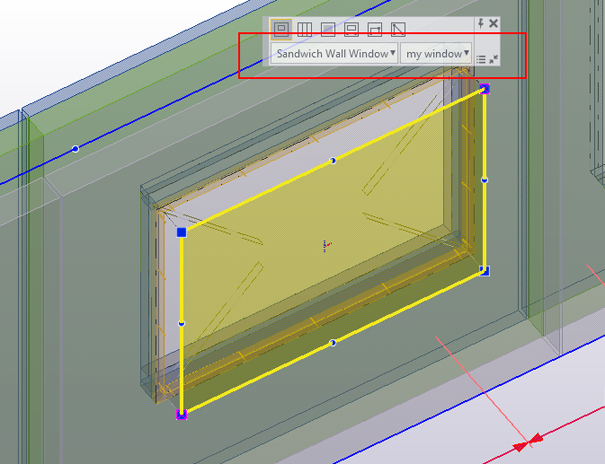Select the top-left blue square corner handle
The width and height of the screenshot is (605, 464).
pyautogui.click(x=181, y=232)
